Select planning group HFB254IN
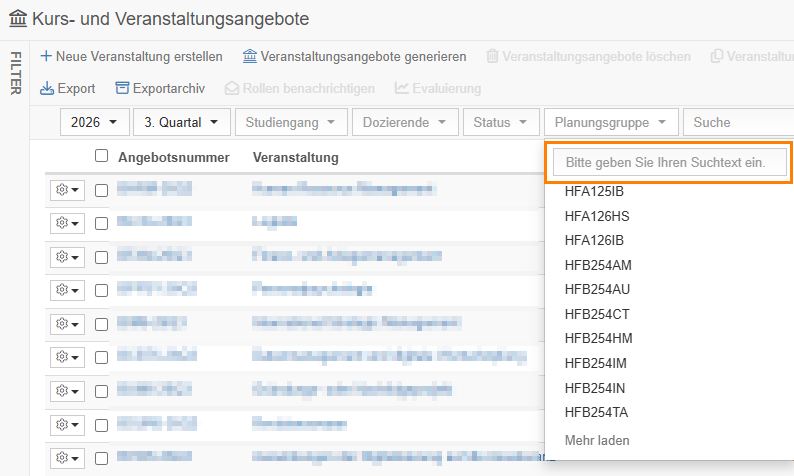The image size is (794, 476). [x=595, y=388]
